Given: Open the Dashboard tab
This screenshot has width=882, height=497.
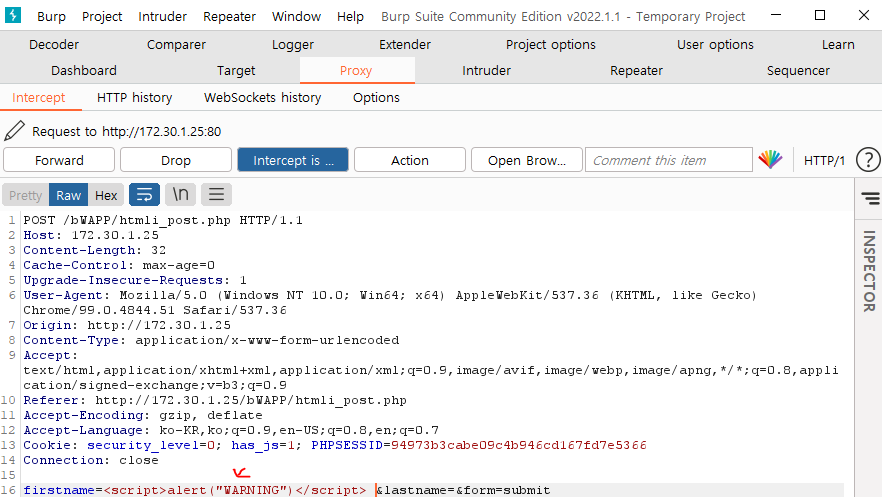Looking at the screenshot, I should pos(84,70).
